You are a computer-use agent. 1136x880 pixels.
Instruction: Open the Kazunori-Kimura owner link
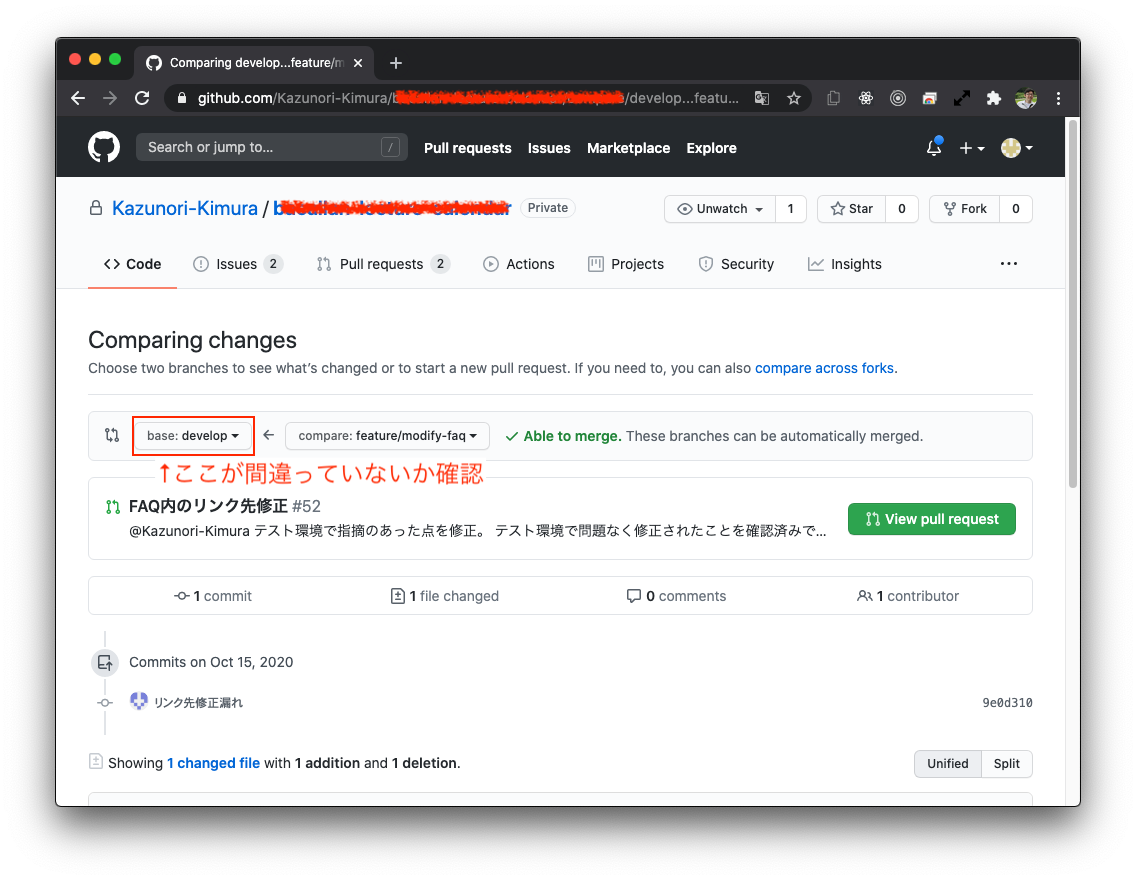click(x=185, y=209)
